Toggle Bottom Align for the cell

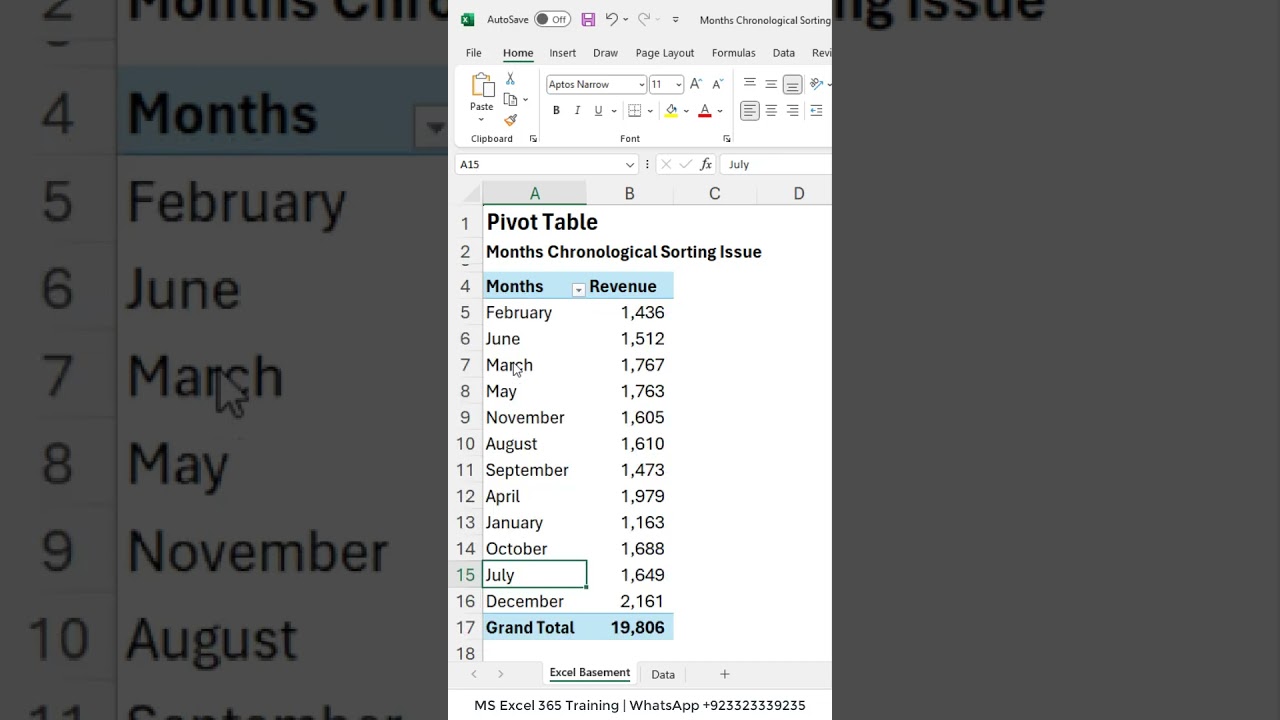point(792,84)
